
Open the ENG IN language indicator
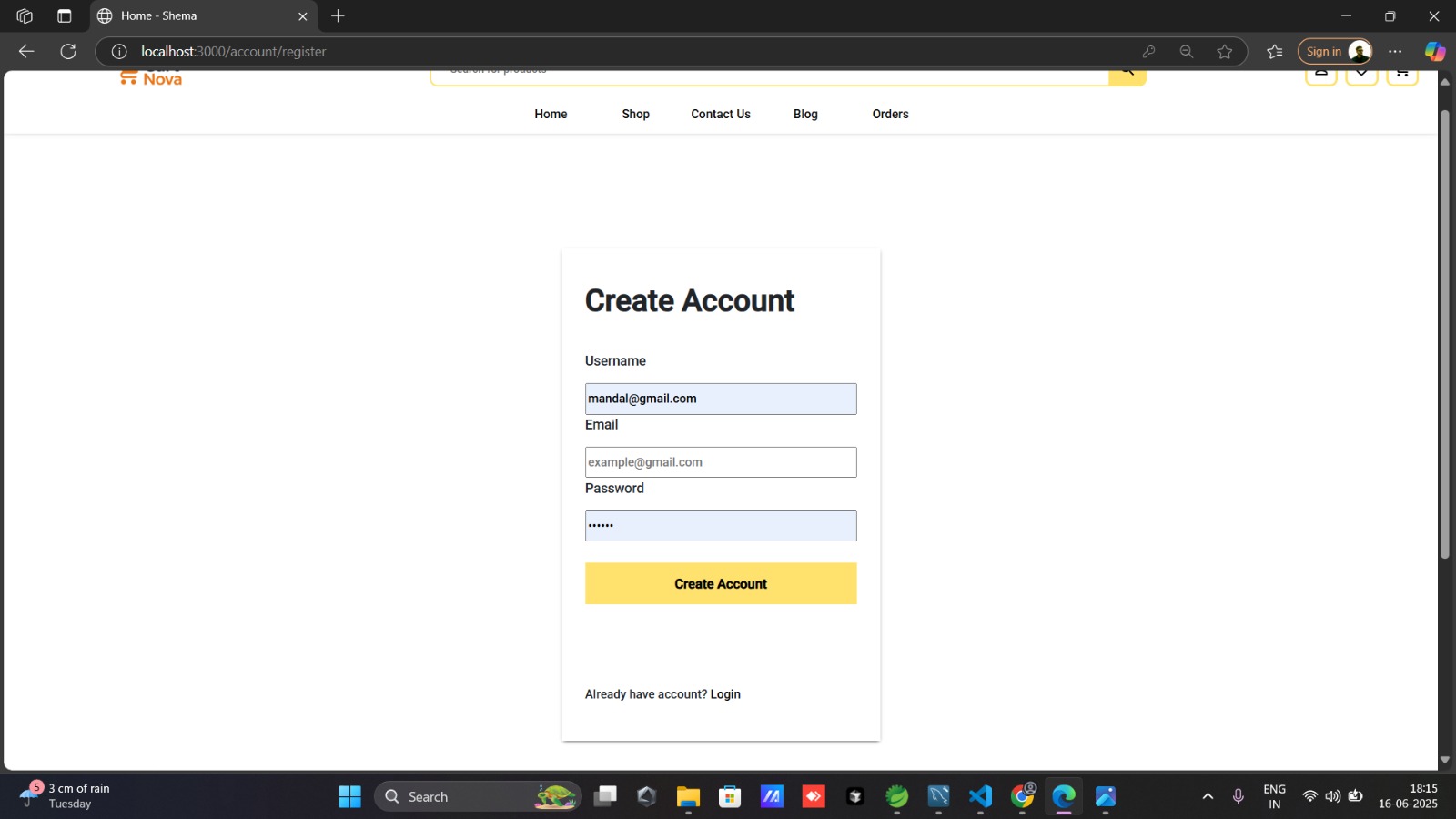coord(1274,796)
